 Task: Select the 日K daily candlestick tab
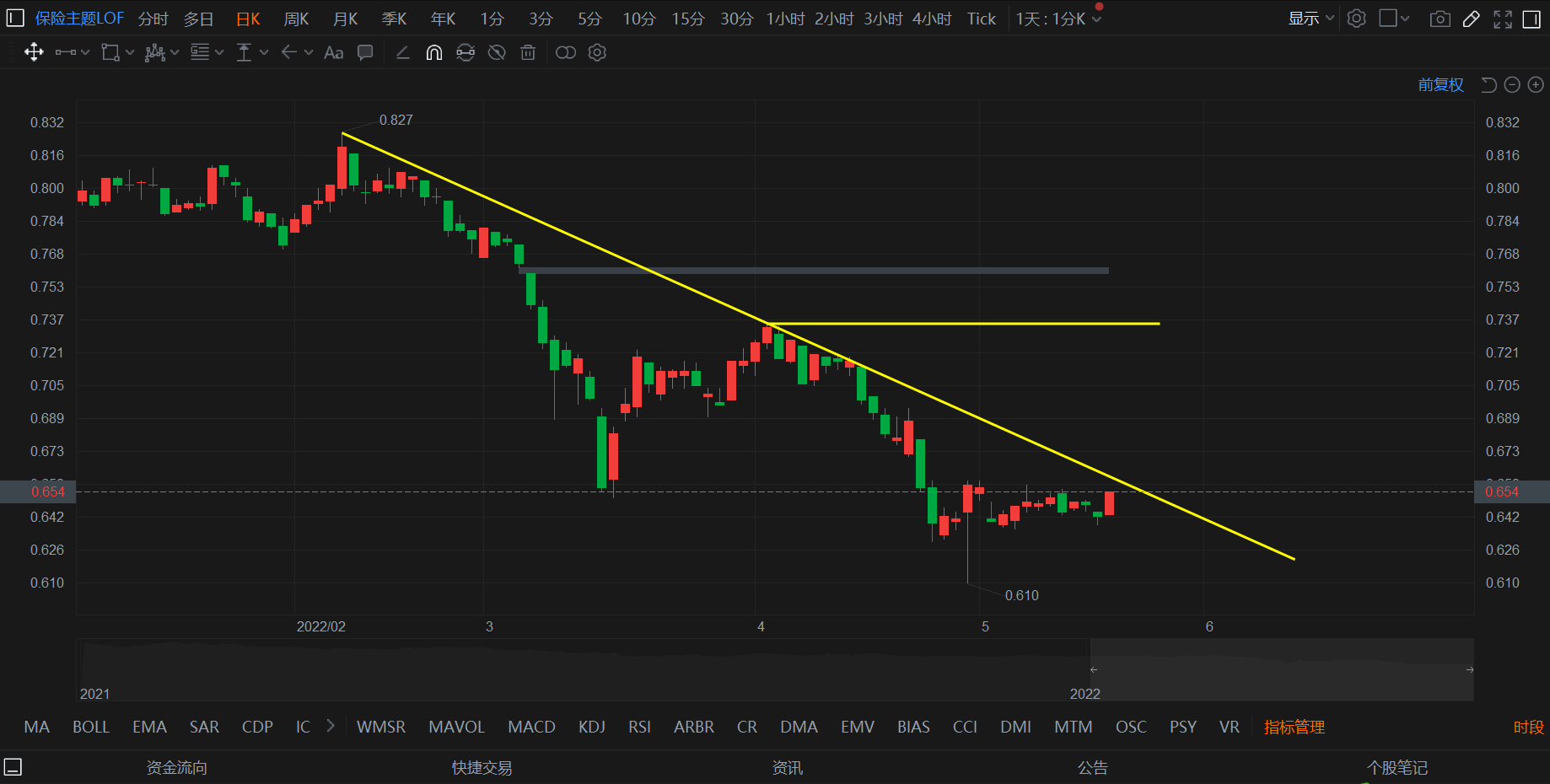[x=248, y=19]
